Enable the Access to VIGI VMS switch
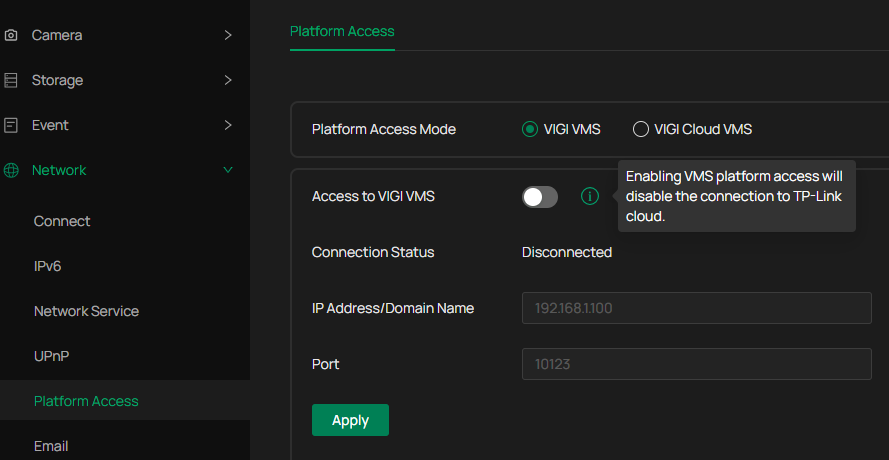This screenshot has height=460, width=889. pos(540,197)
